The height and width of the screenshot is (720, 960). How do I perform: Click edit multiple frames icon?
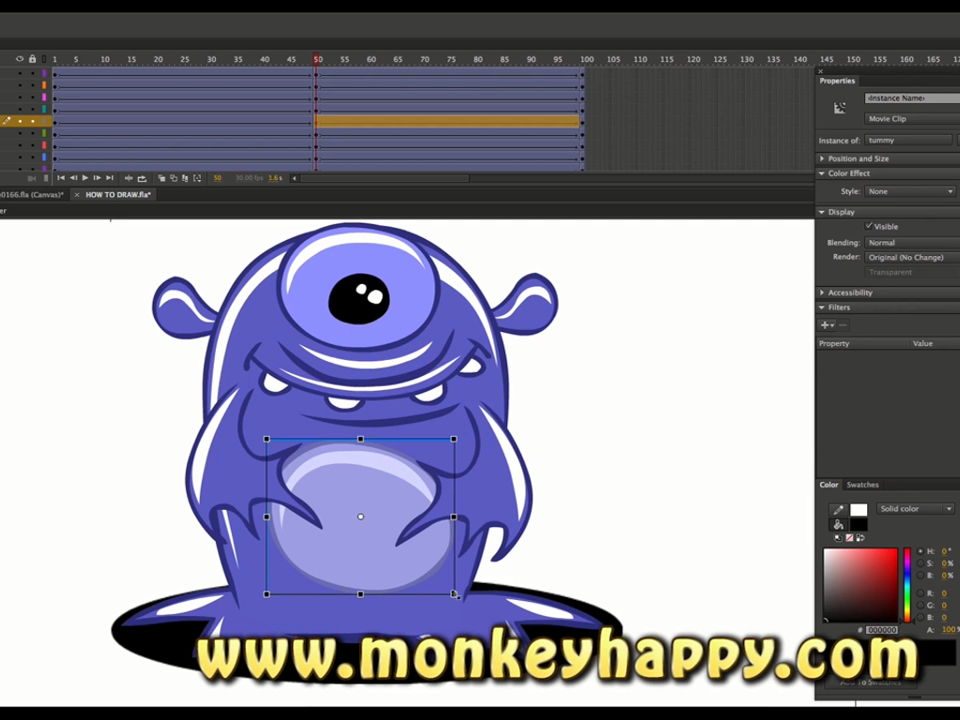185,178
